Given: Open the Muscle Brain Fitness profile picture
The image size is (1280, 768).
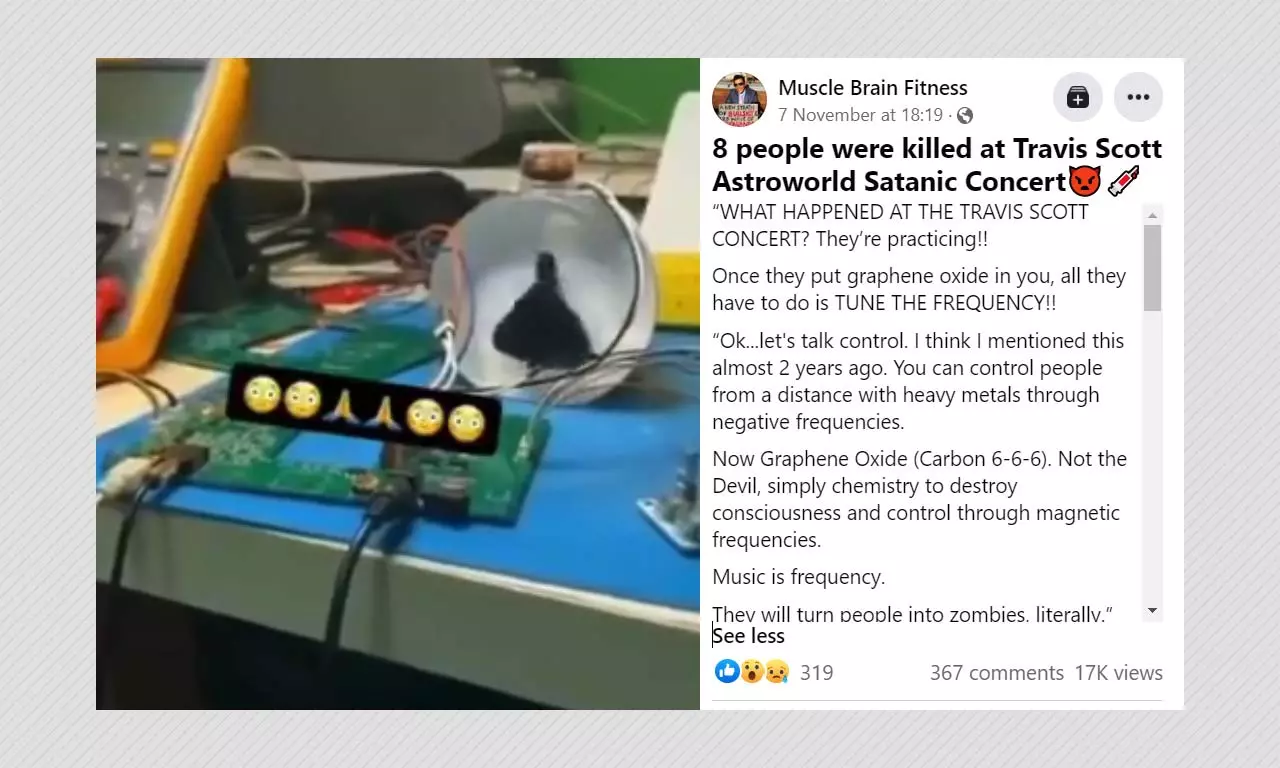Looking at the screenshot, I should tap(739, 99).
